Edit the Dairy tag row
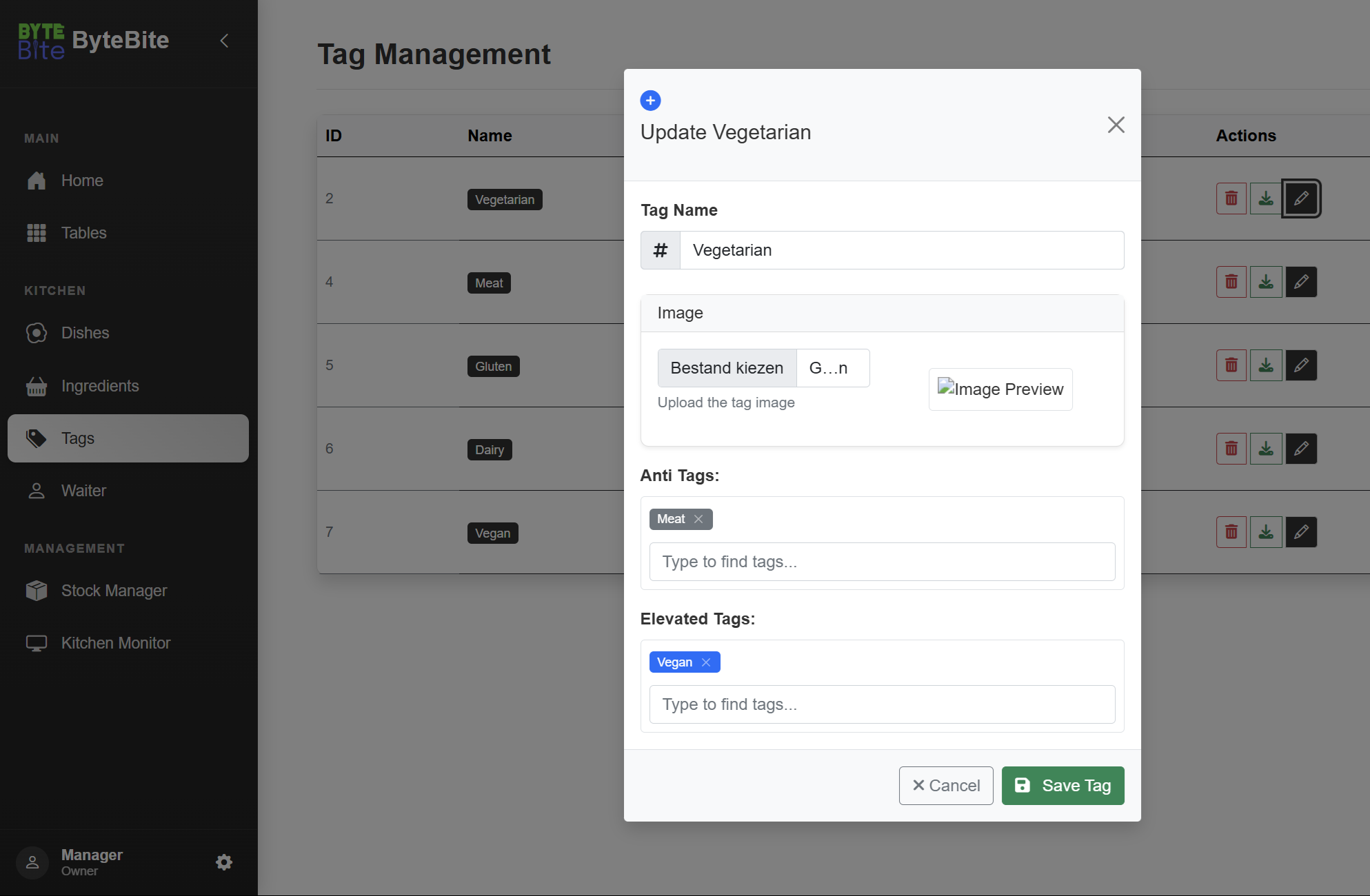This screenshot has width=1370, height=896. point(1301,449)
